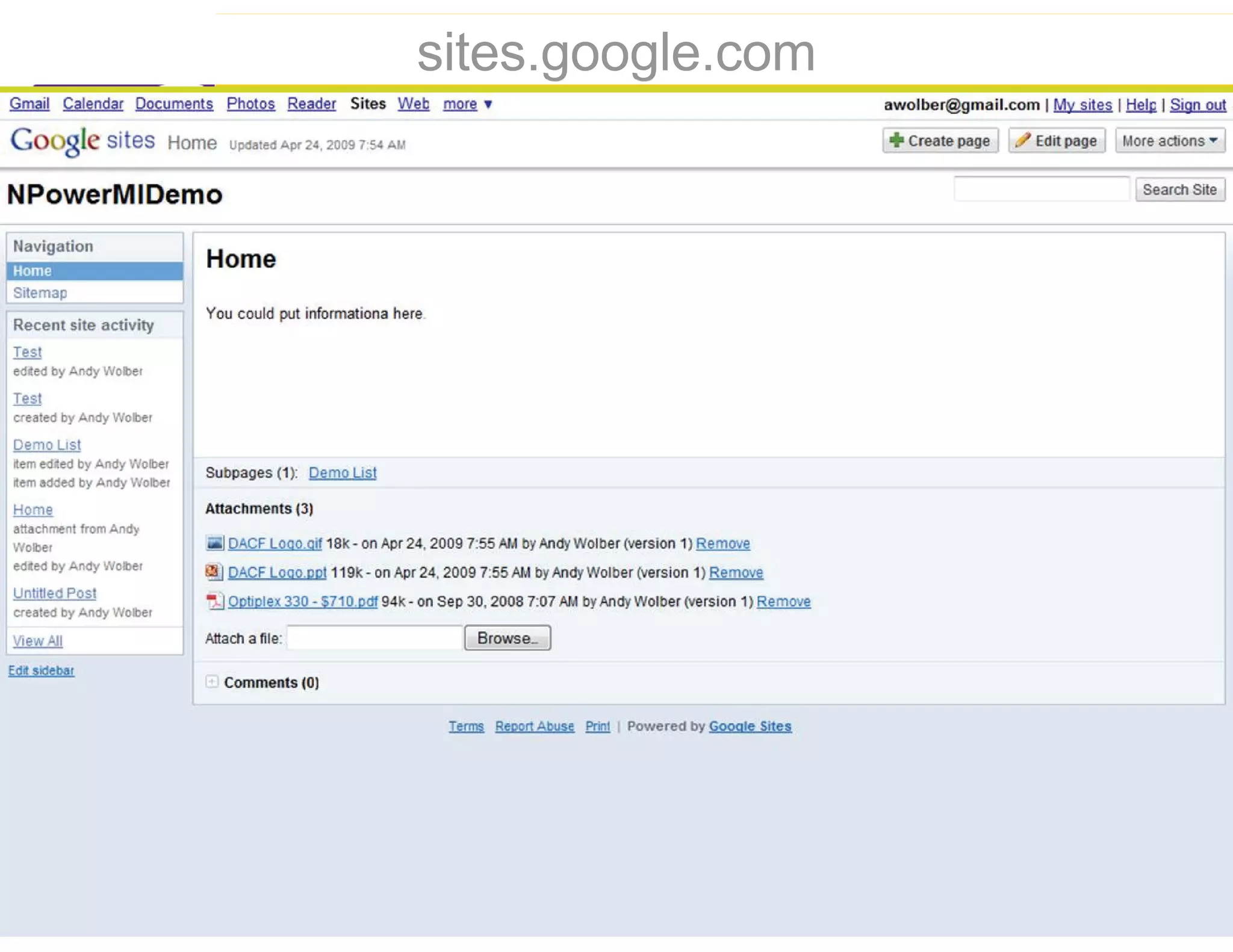Expand the more menu arrow
1233x952 pixels.
[x=488, y=105]
